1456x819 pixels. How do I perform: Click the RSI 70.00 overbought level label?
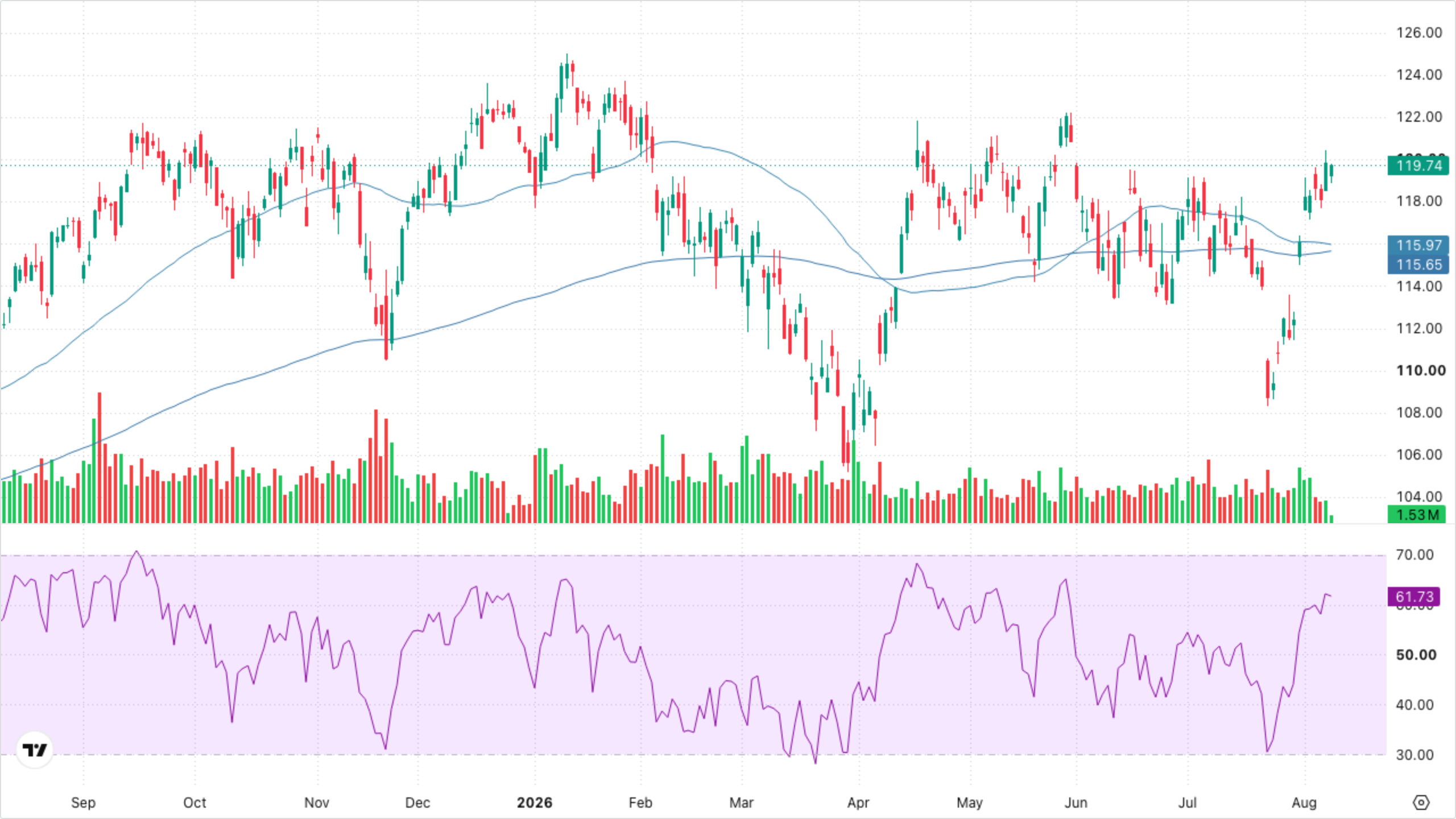tap(1414, 555)
